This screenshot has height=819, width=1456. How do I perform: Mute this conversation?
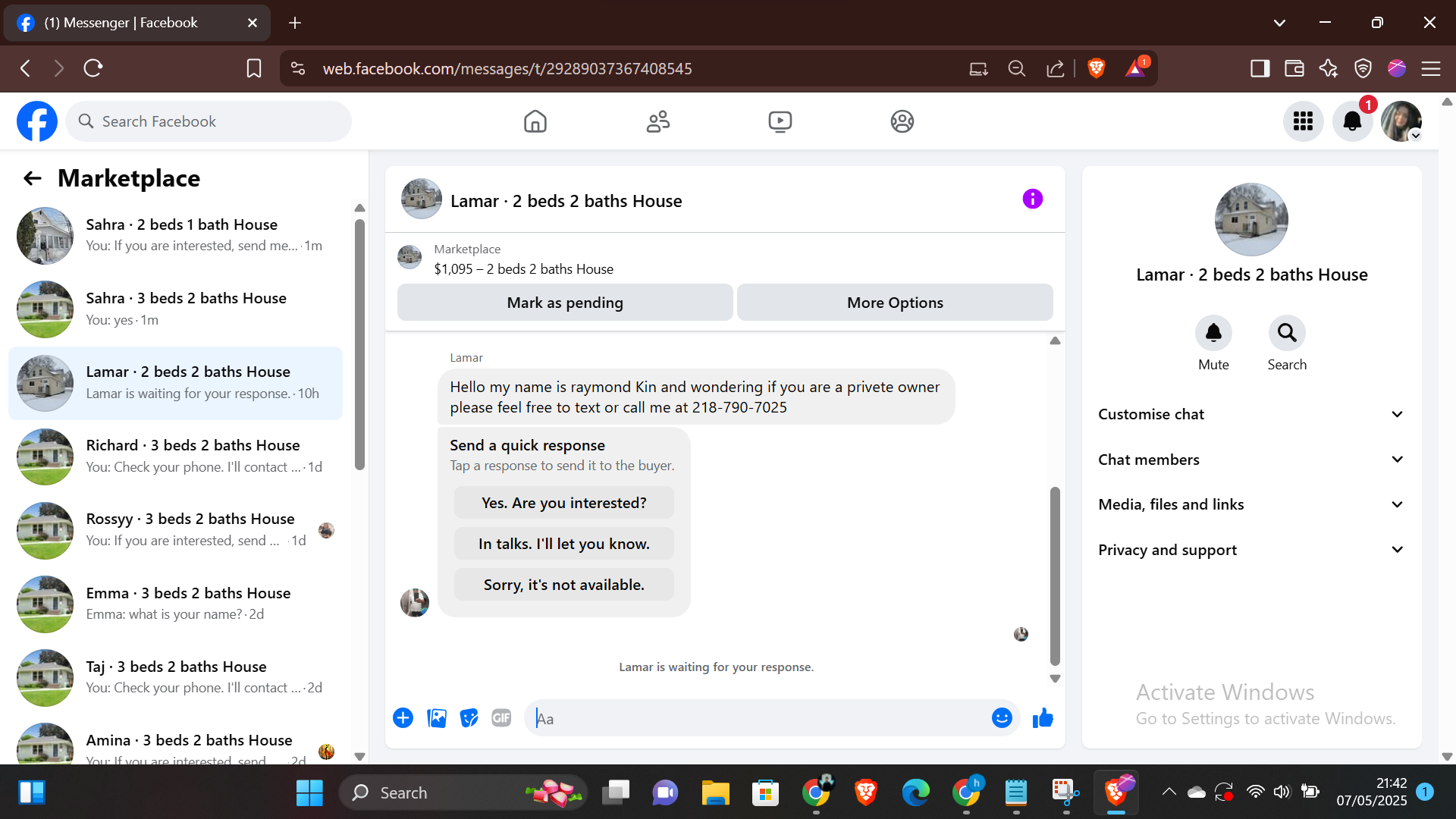(1213, 333)
